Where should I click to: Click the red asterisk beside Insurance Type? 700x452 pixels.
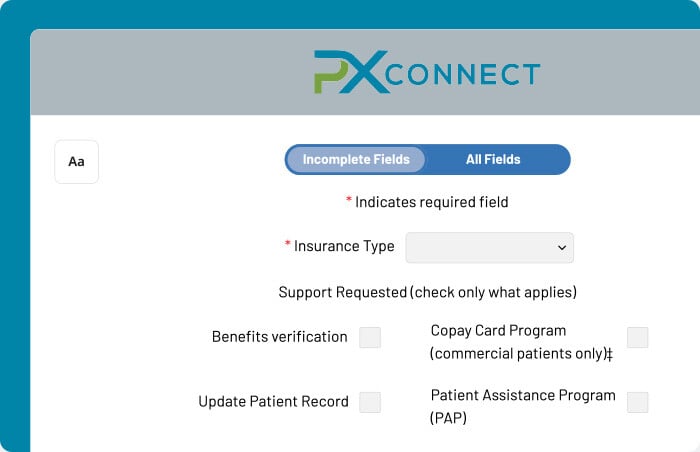tap(288, 243)
